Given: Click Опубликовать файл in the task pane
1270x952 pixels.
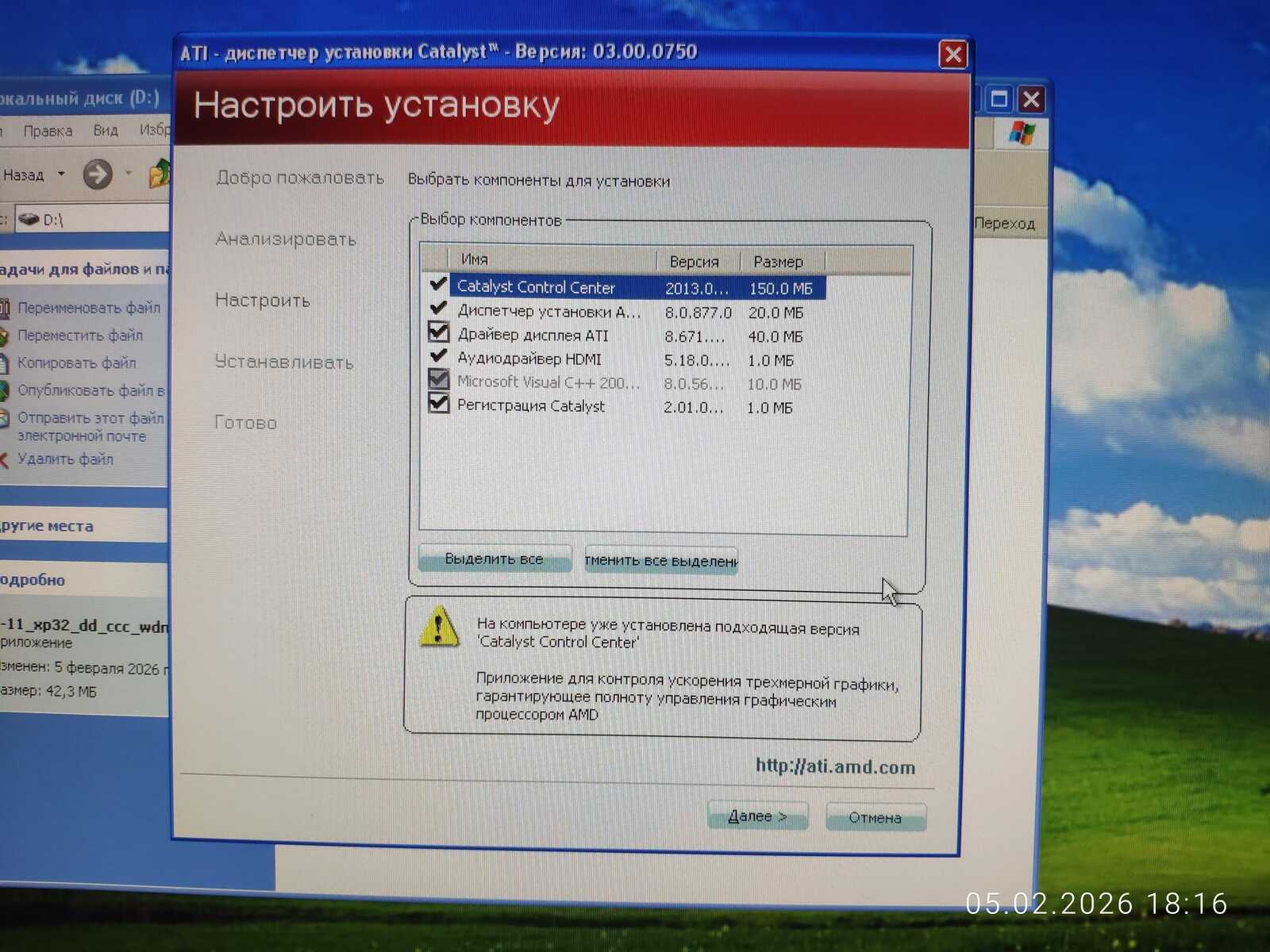Looking at the screenshot, I should pyautogui.click(x=91, y=390).
